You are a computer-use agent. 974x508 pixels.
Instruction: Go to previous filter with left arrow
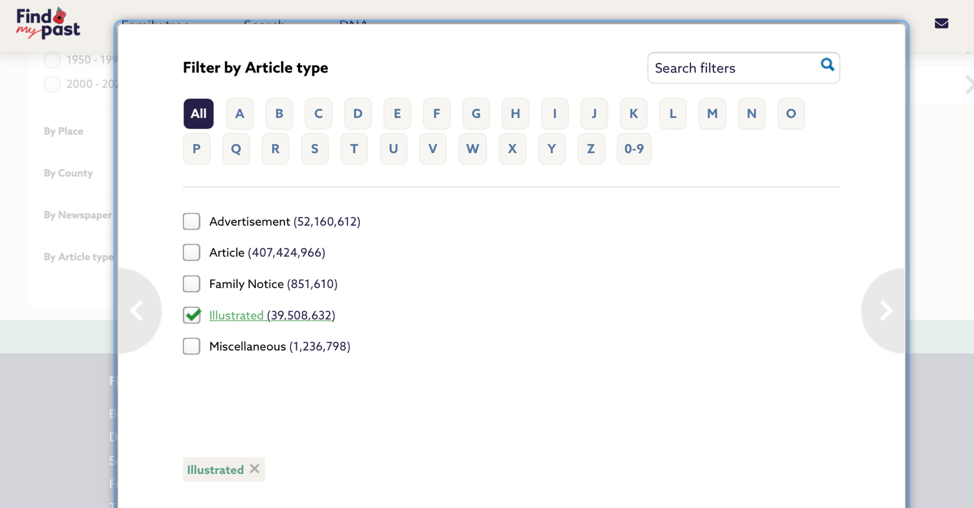(137, 311)
